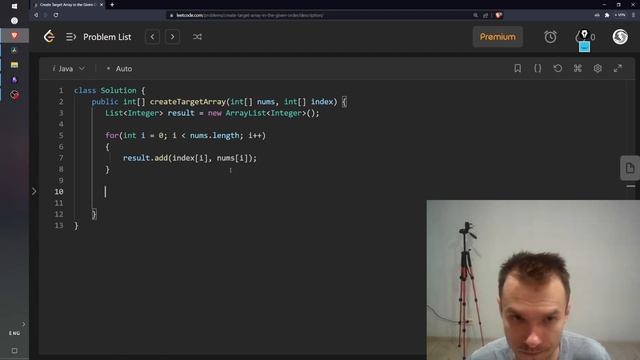Open the browser main menu
640x360 pixels.
(x=633, y=15)
